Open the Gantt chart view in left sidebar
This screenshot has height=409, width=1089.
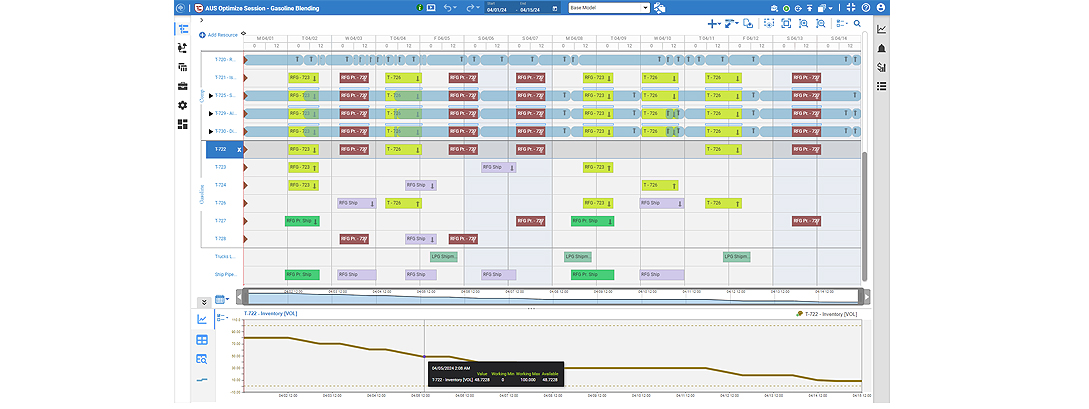pyautogui.click(x=183, y=29)
